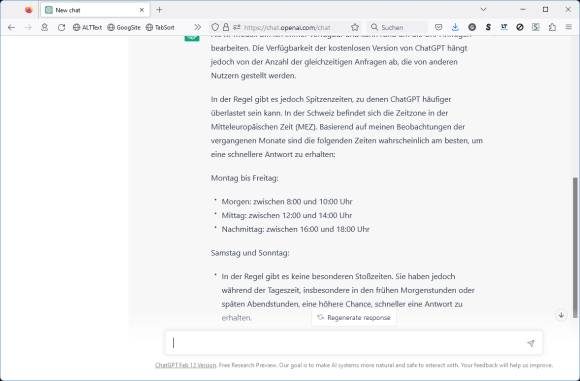Viewport: 580px width, 381px height.
Task: Click 'Nachmittag: zwischen 16:00 und 18:00 Uhr'
Action: [x=296, y=229]
